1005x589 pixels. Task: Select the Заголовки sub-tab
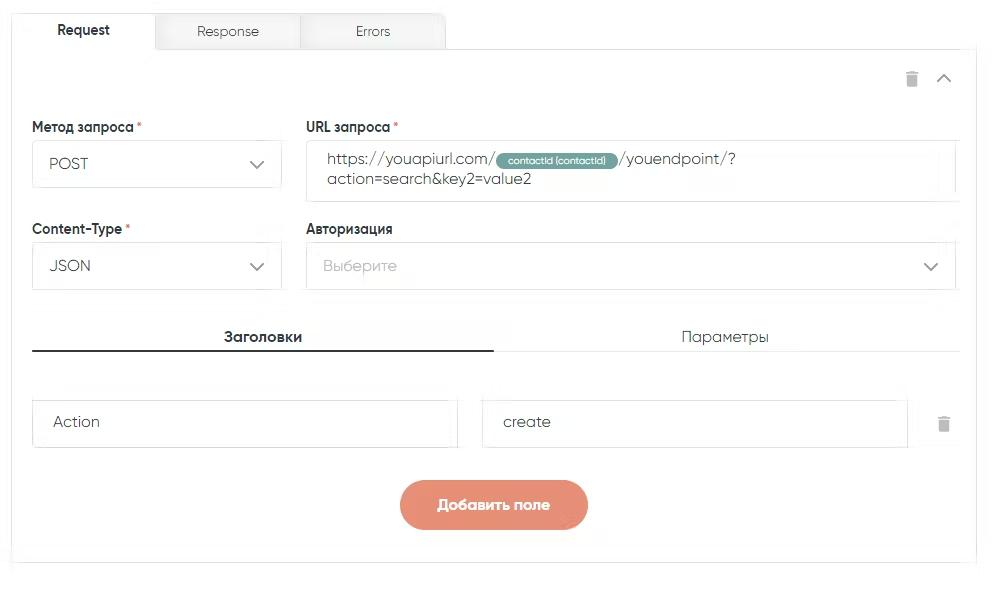[262, 337]
